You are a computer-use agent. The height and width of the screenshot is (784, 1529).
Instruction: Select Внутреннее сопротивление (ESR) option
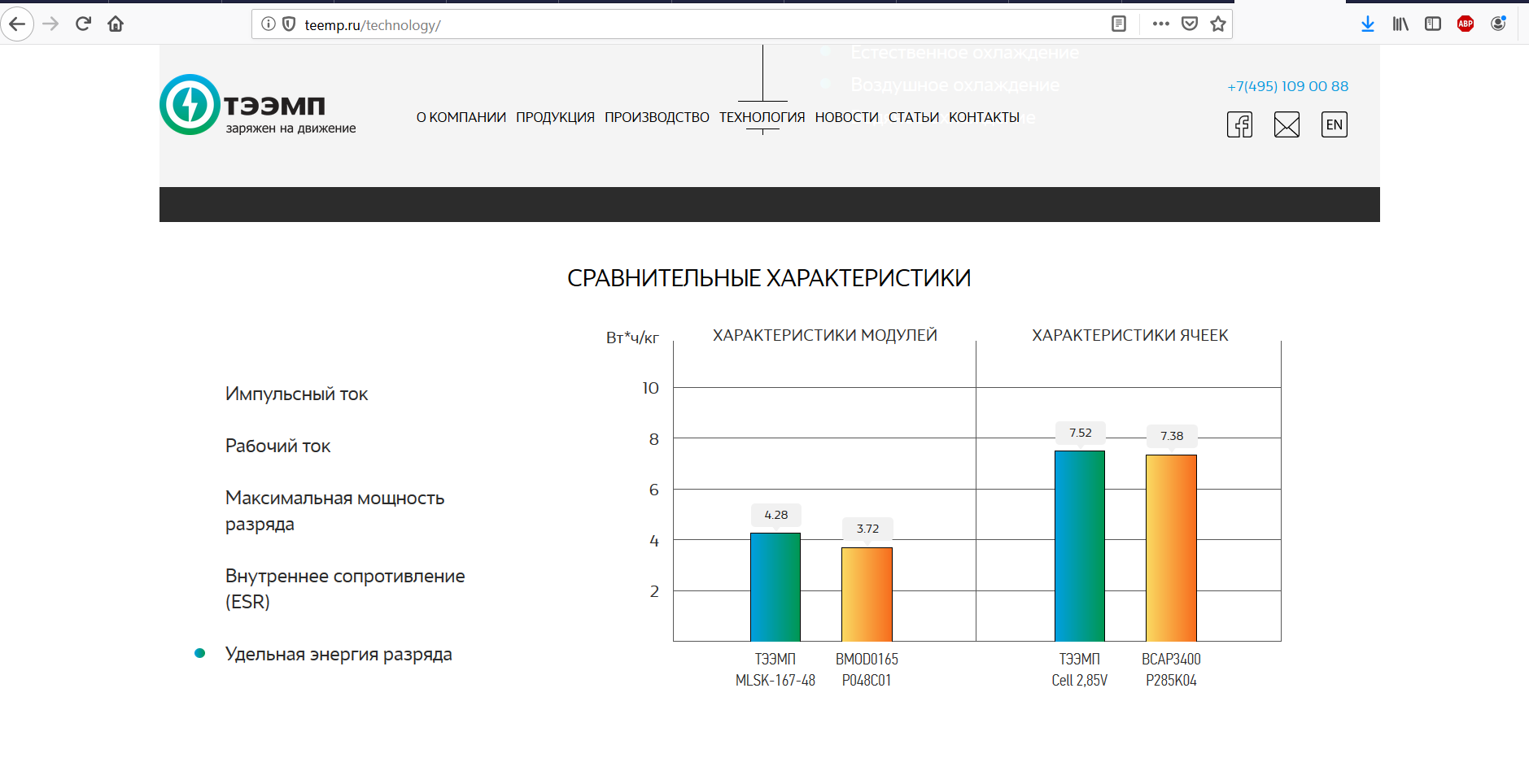pyautogui.click(x=345, y=589)
